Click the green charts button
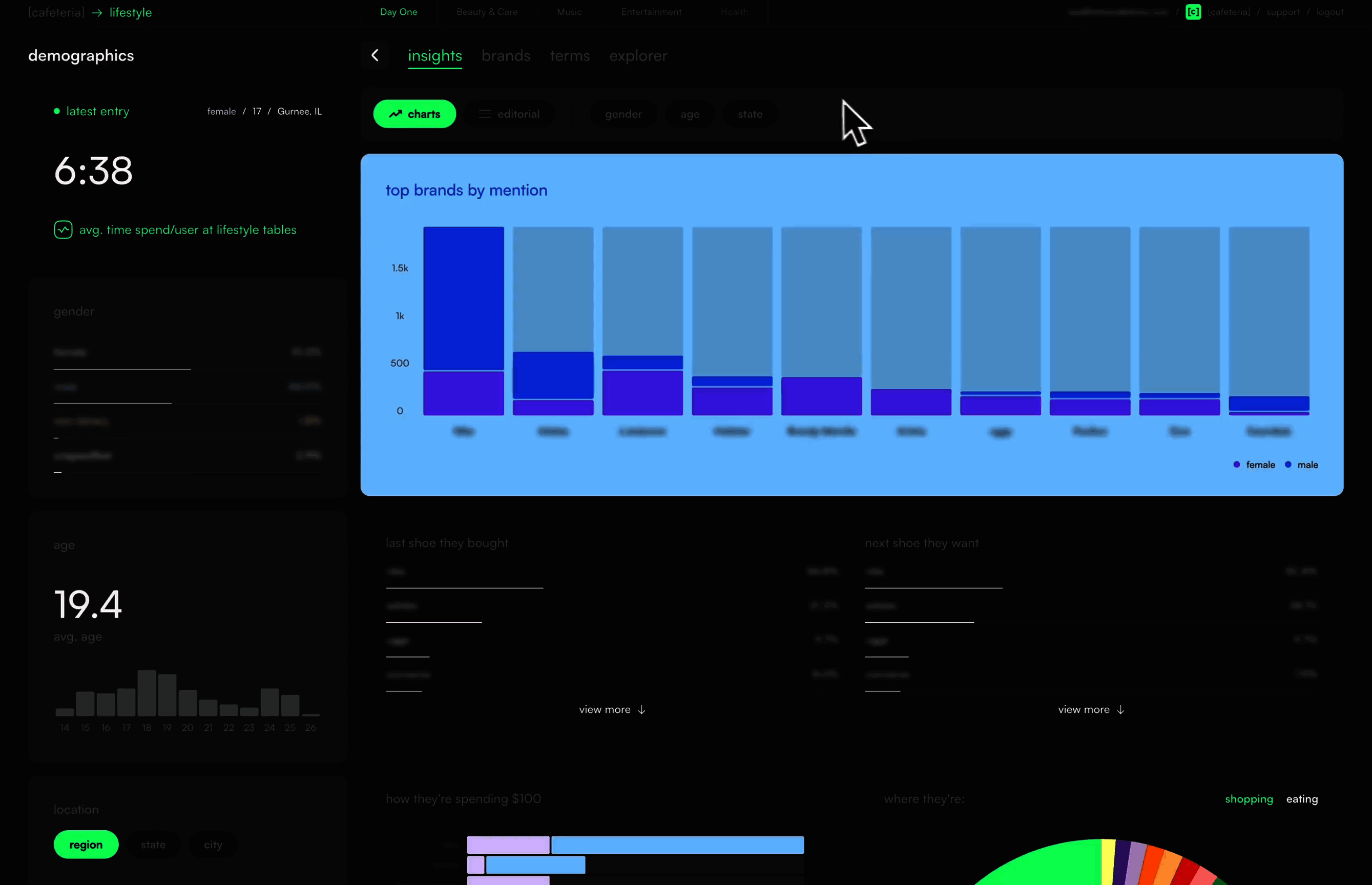Screen dimensions: 1372x885 pos(414,114)
